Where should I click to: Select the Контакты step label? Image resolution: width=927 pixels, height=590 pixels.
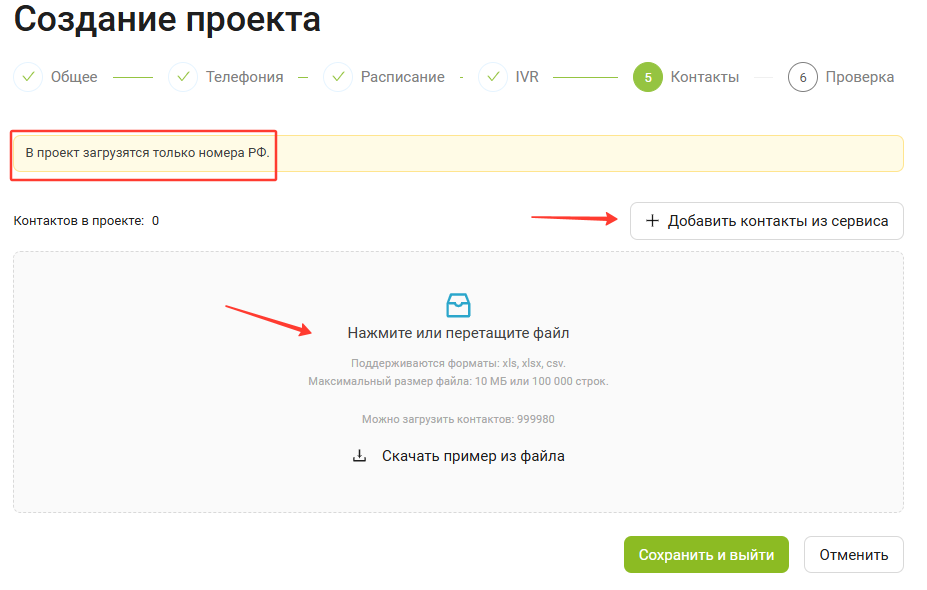(x=704, y=77)
